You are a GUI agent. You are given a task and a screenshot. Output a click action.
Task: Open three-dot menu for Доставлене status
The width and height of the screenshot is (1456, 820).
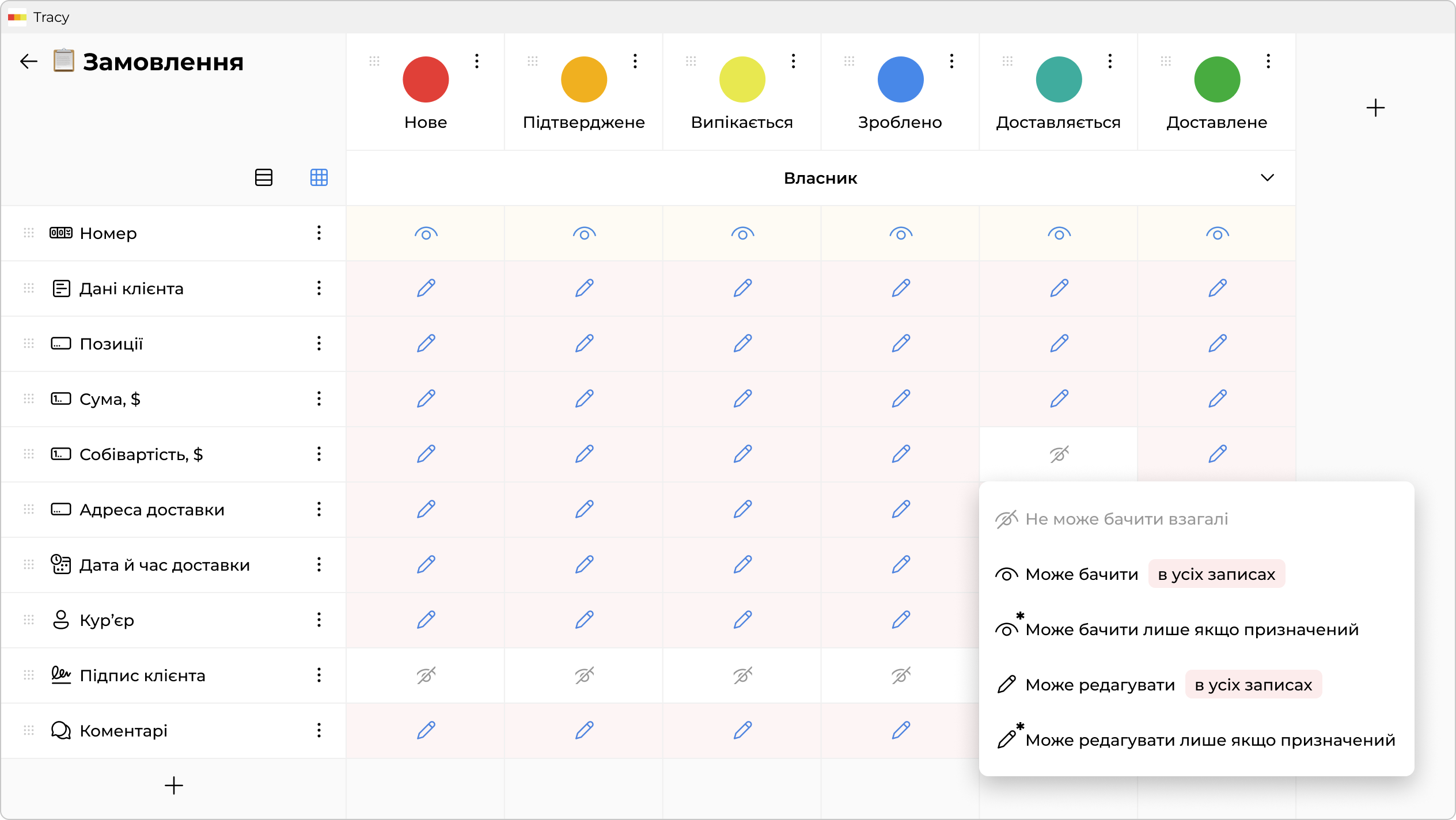pyautogui.click(x=1268, y=61)
